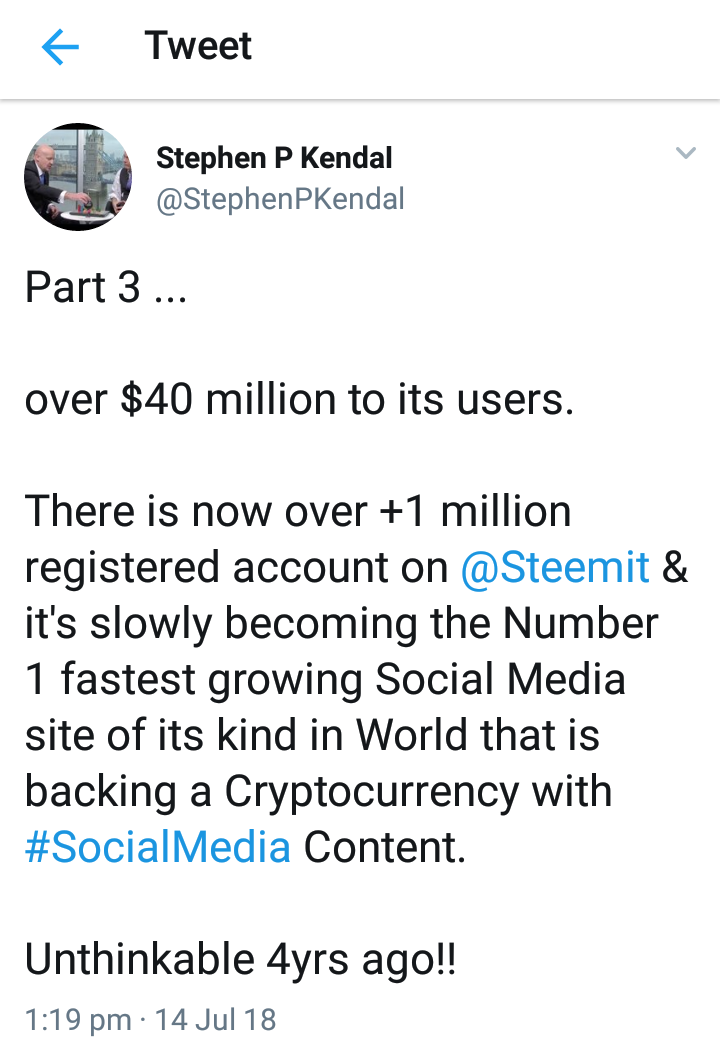Go back using the blue arrow
720x1052 pixels.
coord(60,47)
